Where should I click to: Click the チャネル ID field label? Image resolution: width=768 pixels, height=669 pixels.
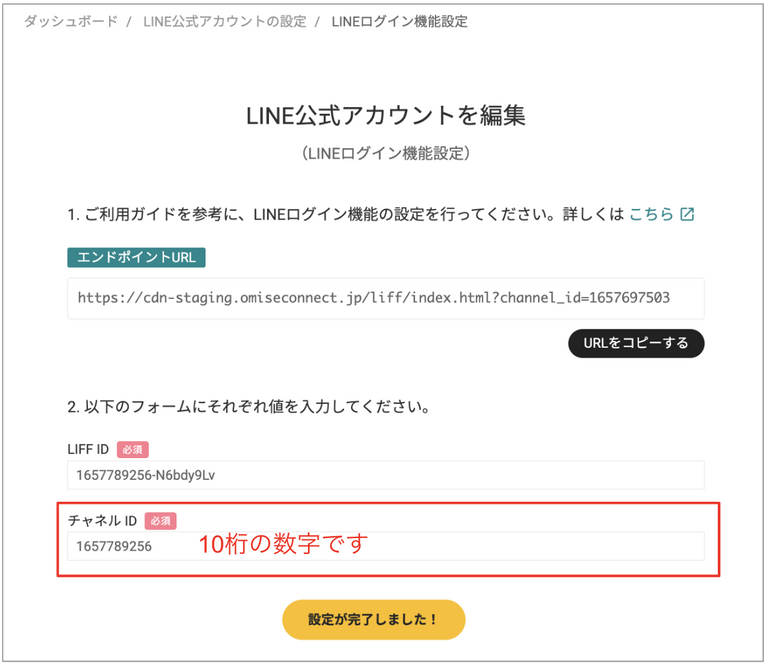(x=102, y=521)
